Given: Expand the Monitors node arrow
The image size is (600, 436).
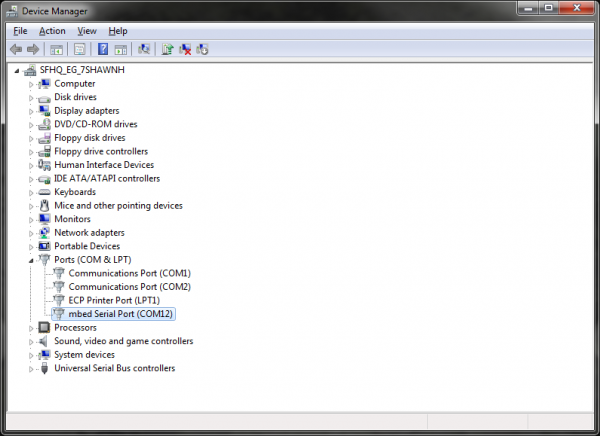Looking at the screenshot, I should tap(31, 220).
